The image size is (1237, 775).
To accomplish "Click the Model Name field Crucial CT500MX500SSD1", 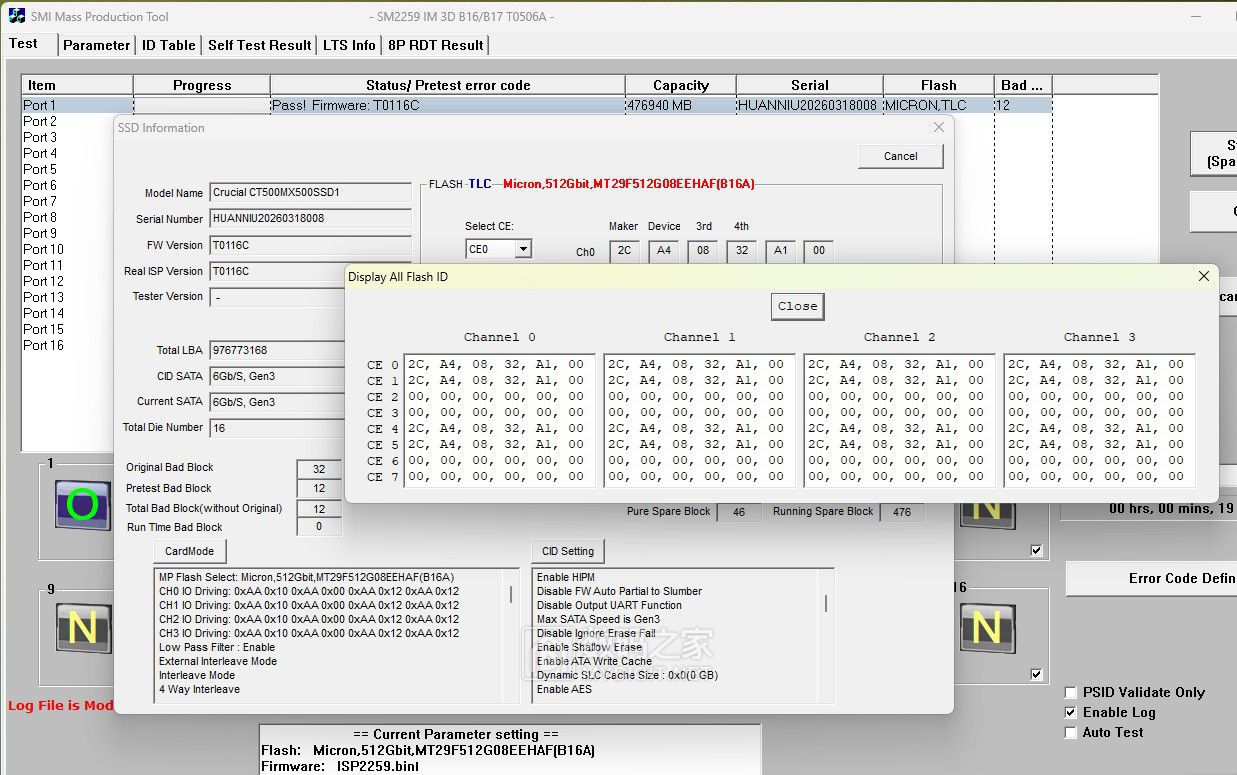I will (310, 193).
